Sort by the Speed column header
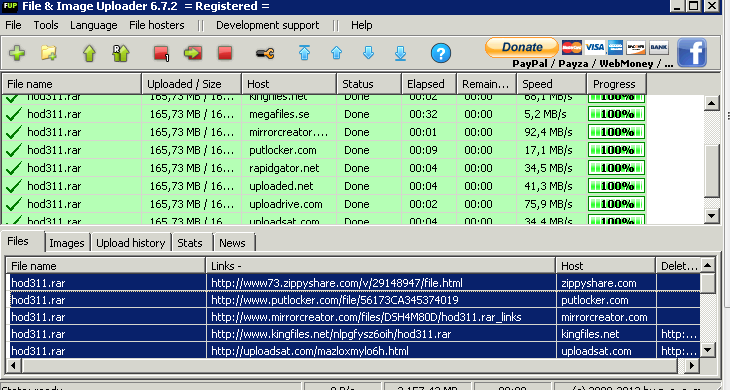730x390 pixels. tap(551, 84)
